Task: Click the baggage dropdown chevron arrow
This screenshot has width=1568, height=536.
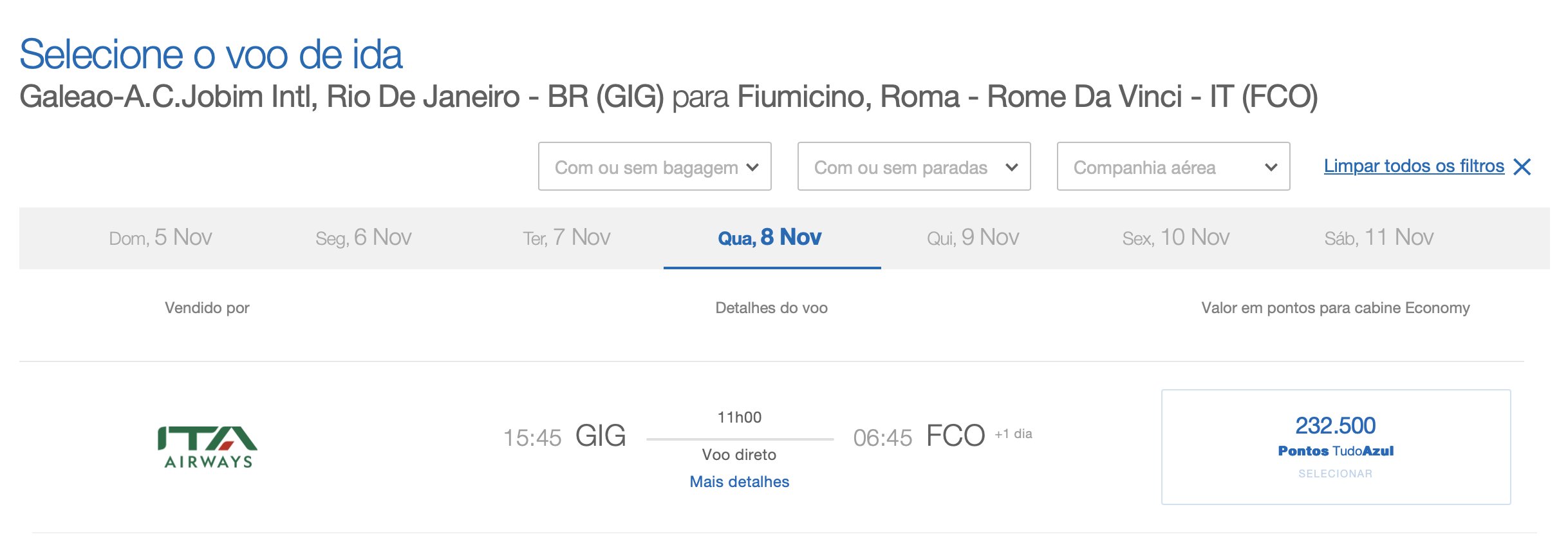Action: tap(752, 167)
